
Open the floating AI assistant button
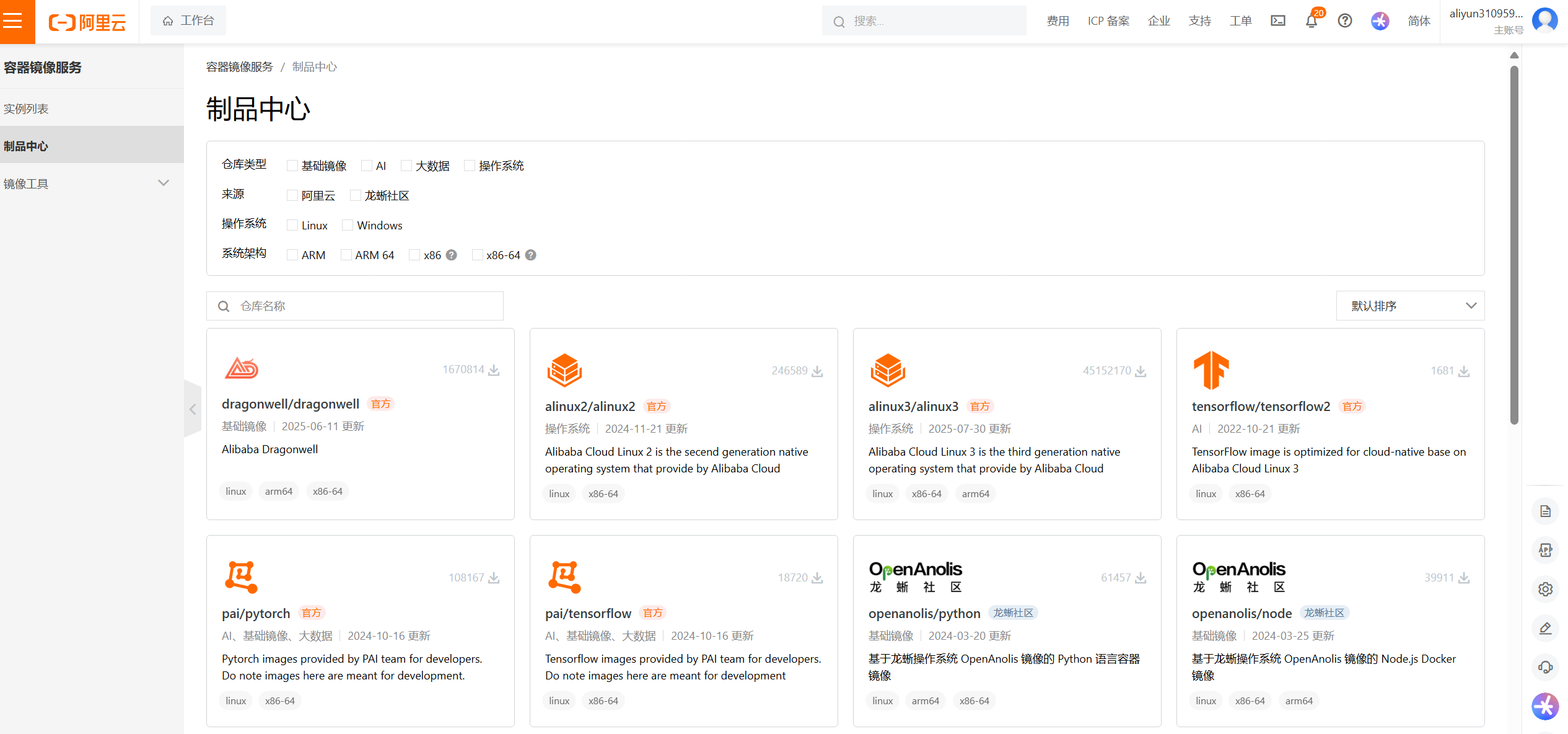[1545, 706]
